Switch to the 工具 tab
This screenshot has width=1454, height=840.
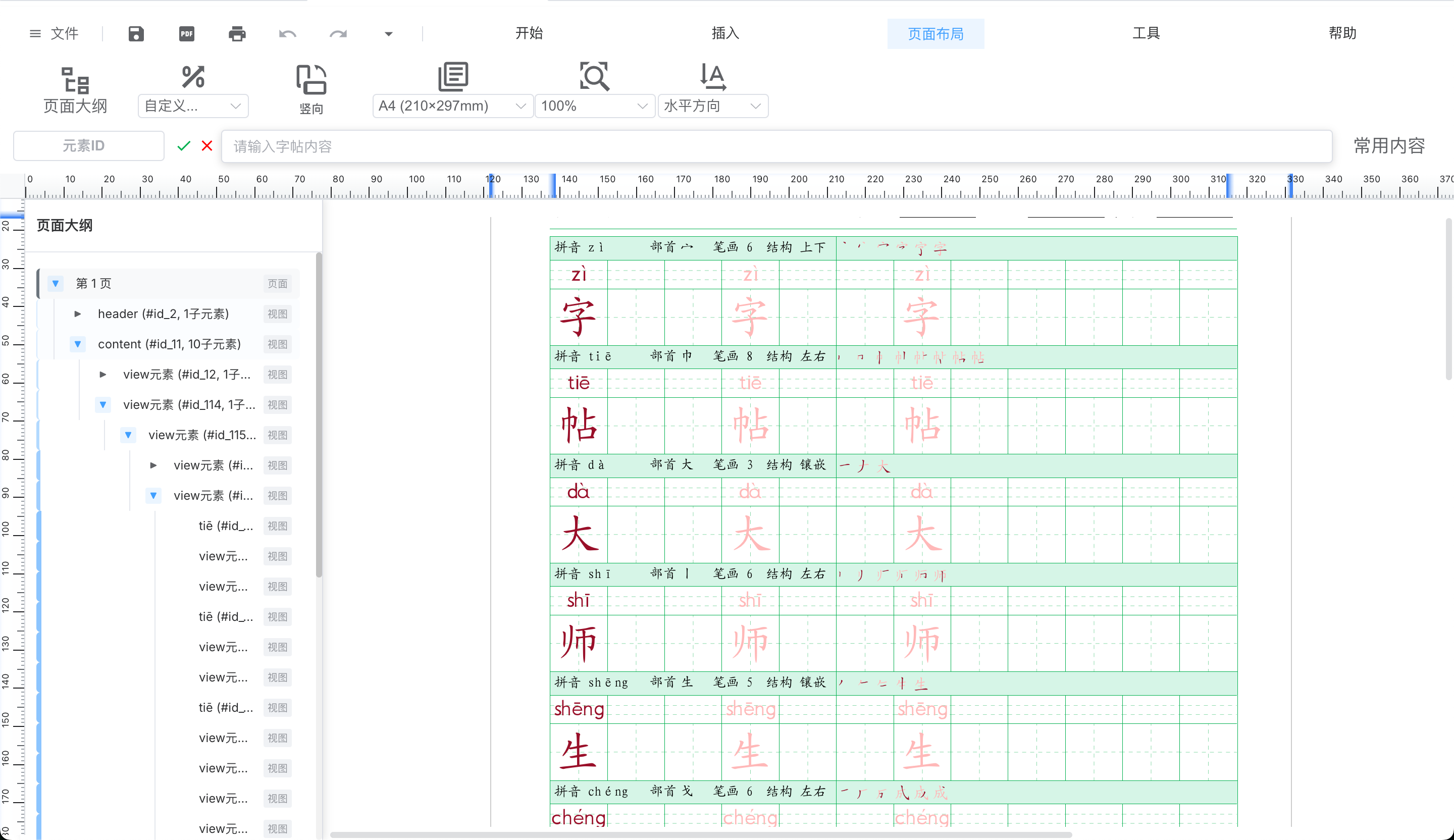click(x=1146, y=33)
